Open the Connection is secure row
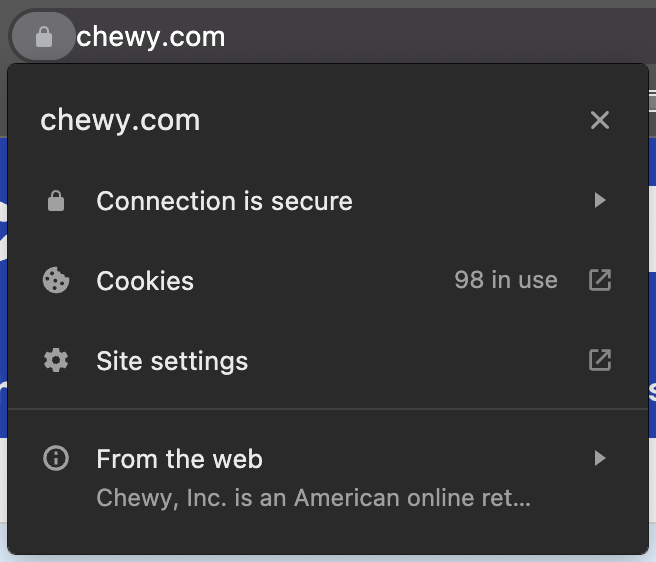The width and height of the screenshot is (656, 562). tap(328, 201)
